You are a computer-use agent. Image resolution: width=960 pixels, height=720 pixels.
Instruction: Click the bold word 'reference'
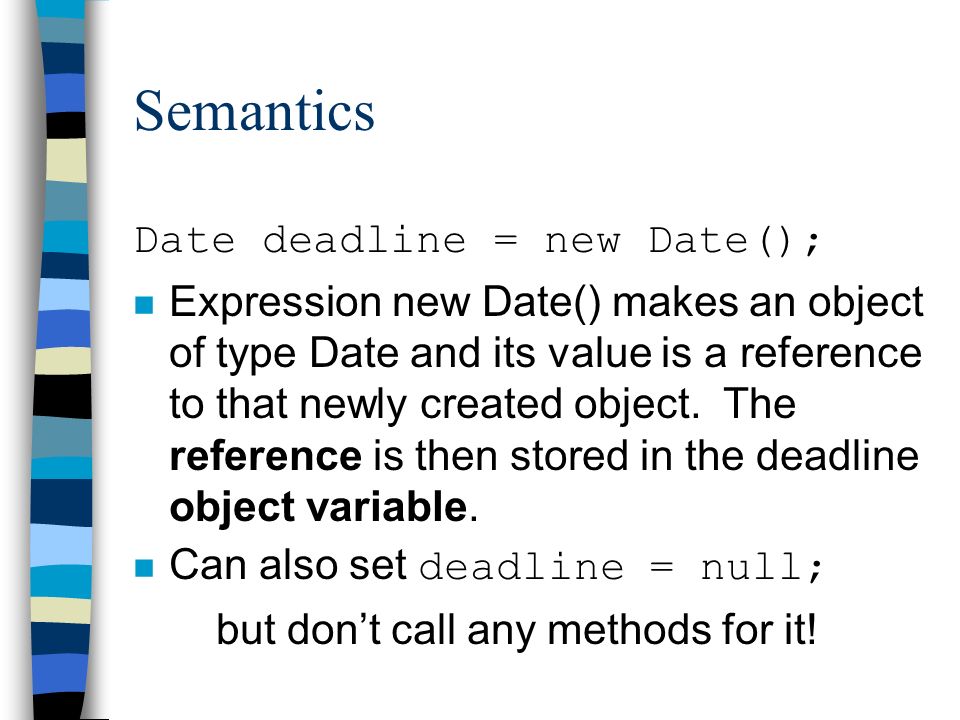[266, 456]
